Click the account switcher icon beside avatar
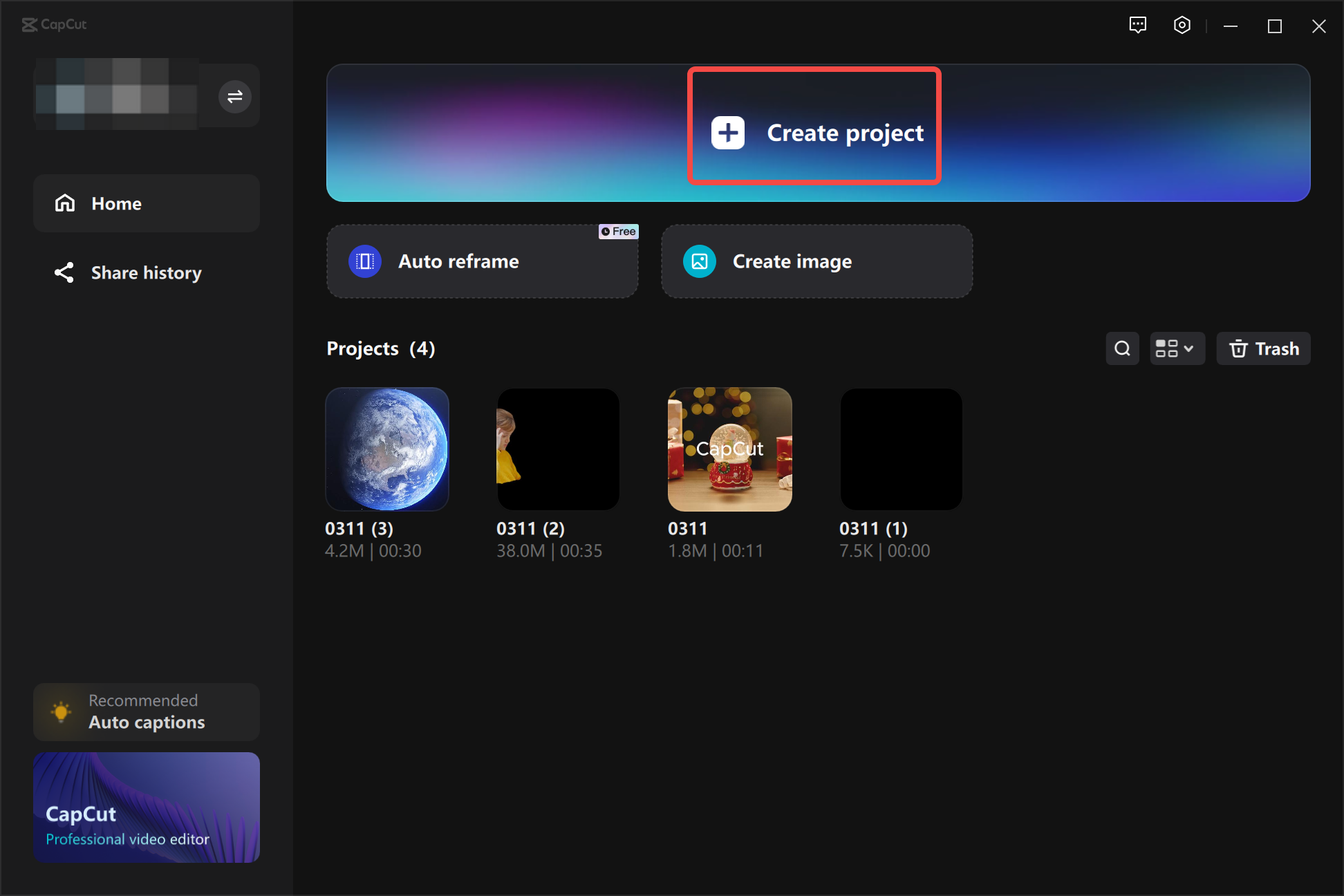Screen dimensions: 1344x896 [x=234, y=96]
